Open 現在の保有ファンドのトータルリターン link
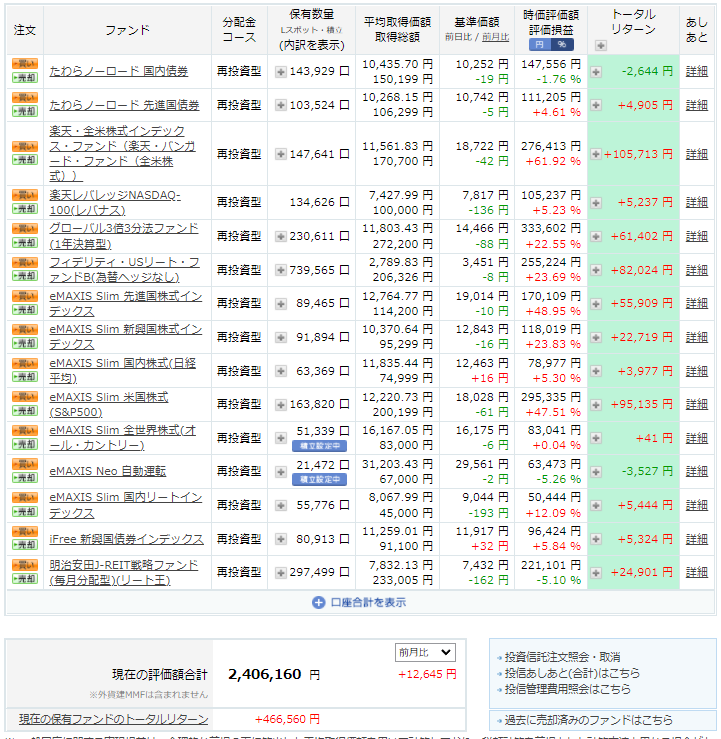The width and height of the screenshot is (721, 739). (114, 719)
